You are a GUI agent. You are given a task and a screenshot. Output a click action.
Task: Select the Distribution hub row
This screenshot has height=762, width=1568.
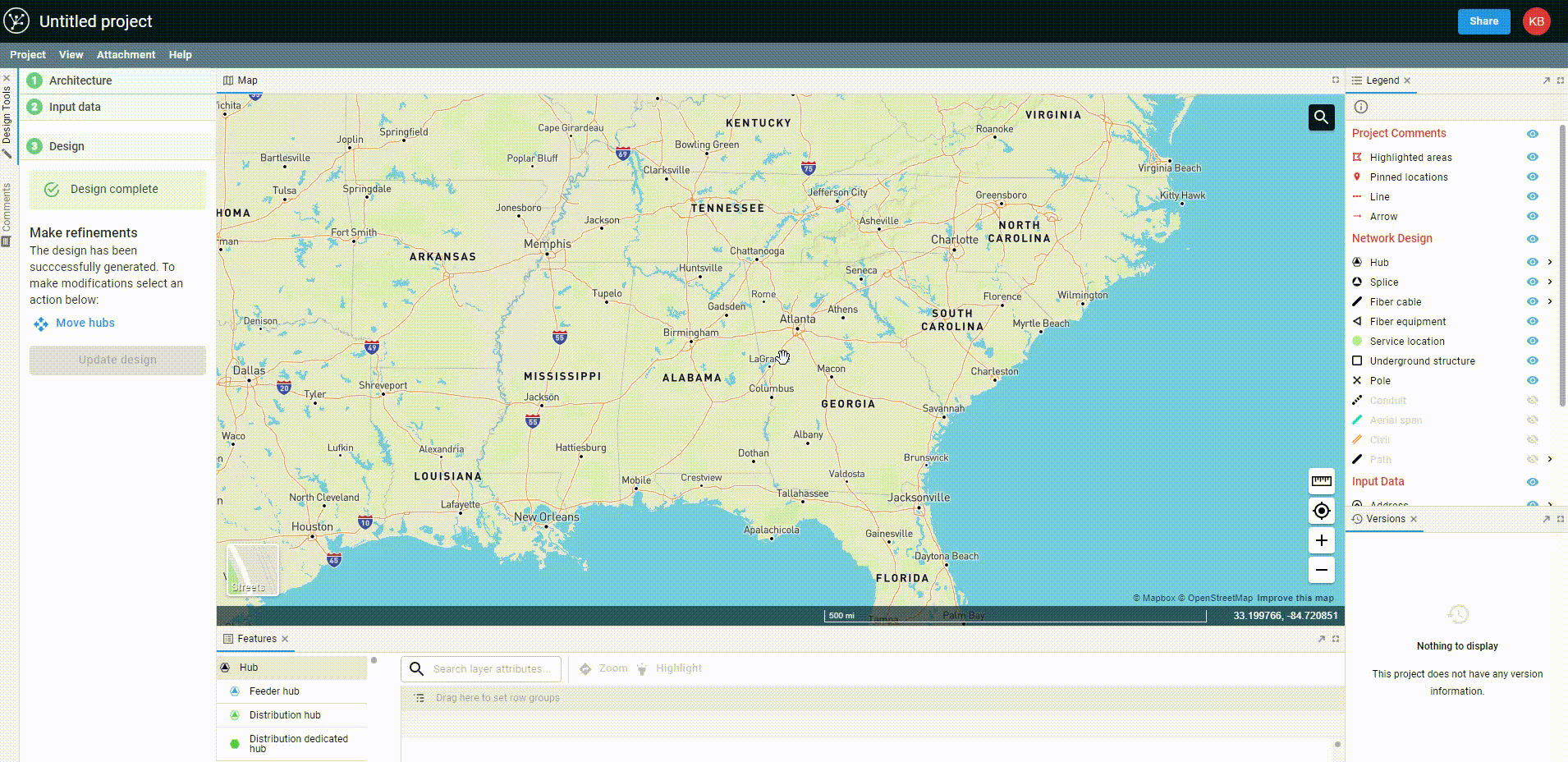[x=292, y=715]
